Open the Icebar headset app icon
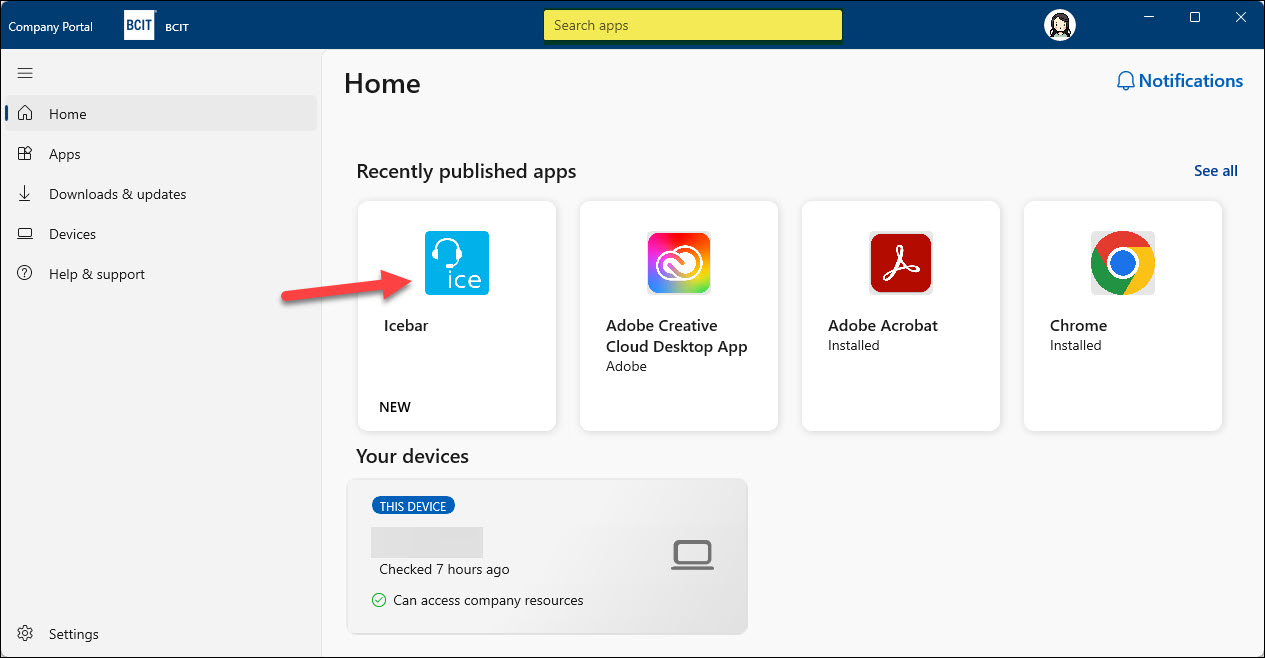Image resolution: width=1265 pixels, height=658 pixels. tap(457, 263)
